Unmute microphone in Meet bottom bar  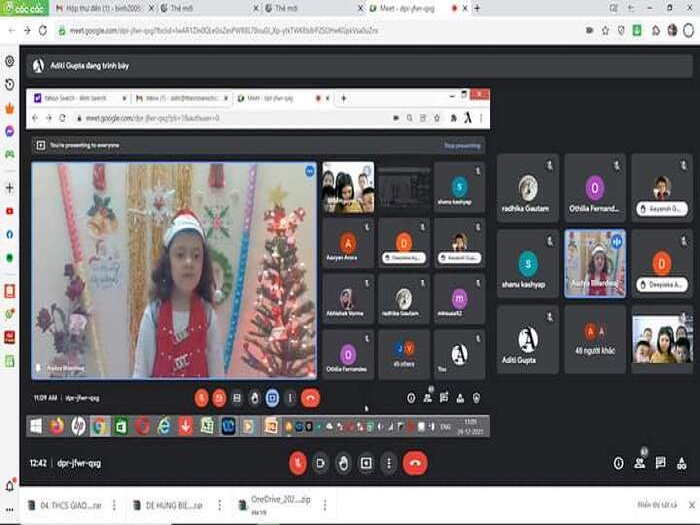tap(298, 463)
